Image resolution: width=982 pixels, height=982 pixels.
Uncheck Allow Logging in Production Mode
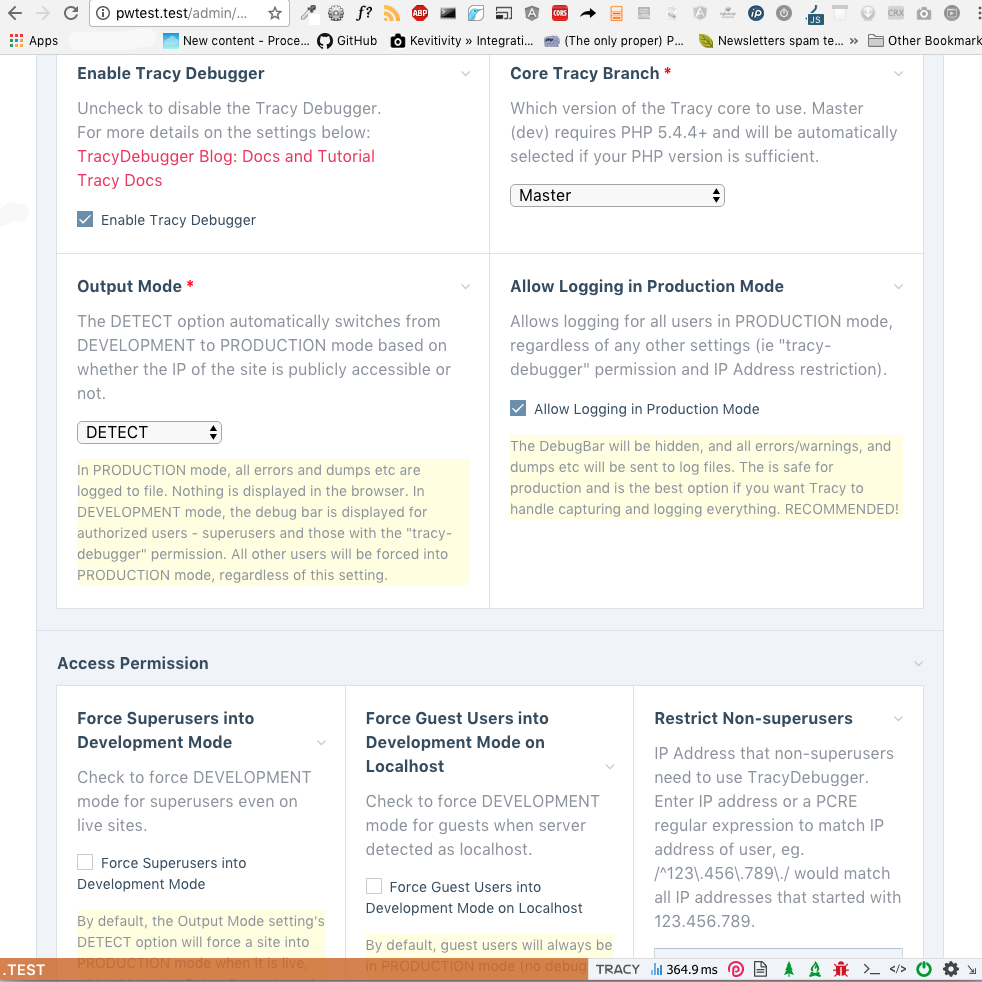tap(518, 408)
